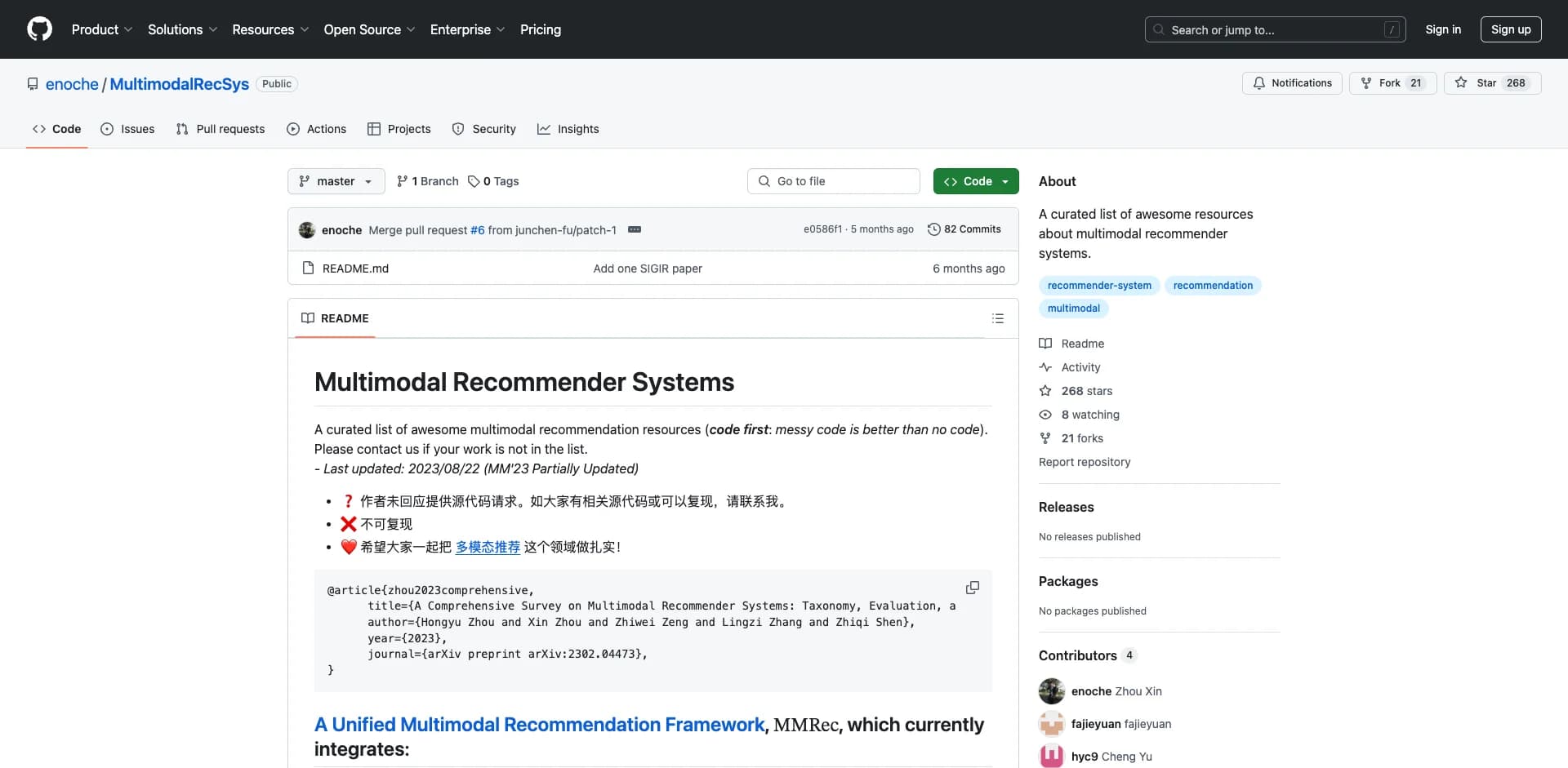Screen dimensions: 1568x768
Task: Open the master branch dropdown
Action: coord(336,181)
